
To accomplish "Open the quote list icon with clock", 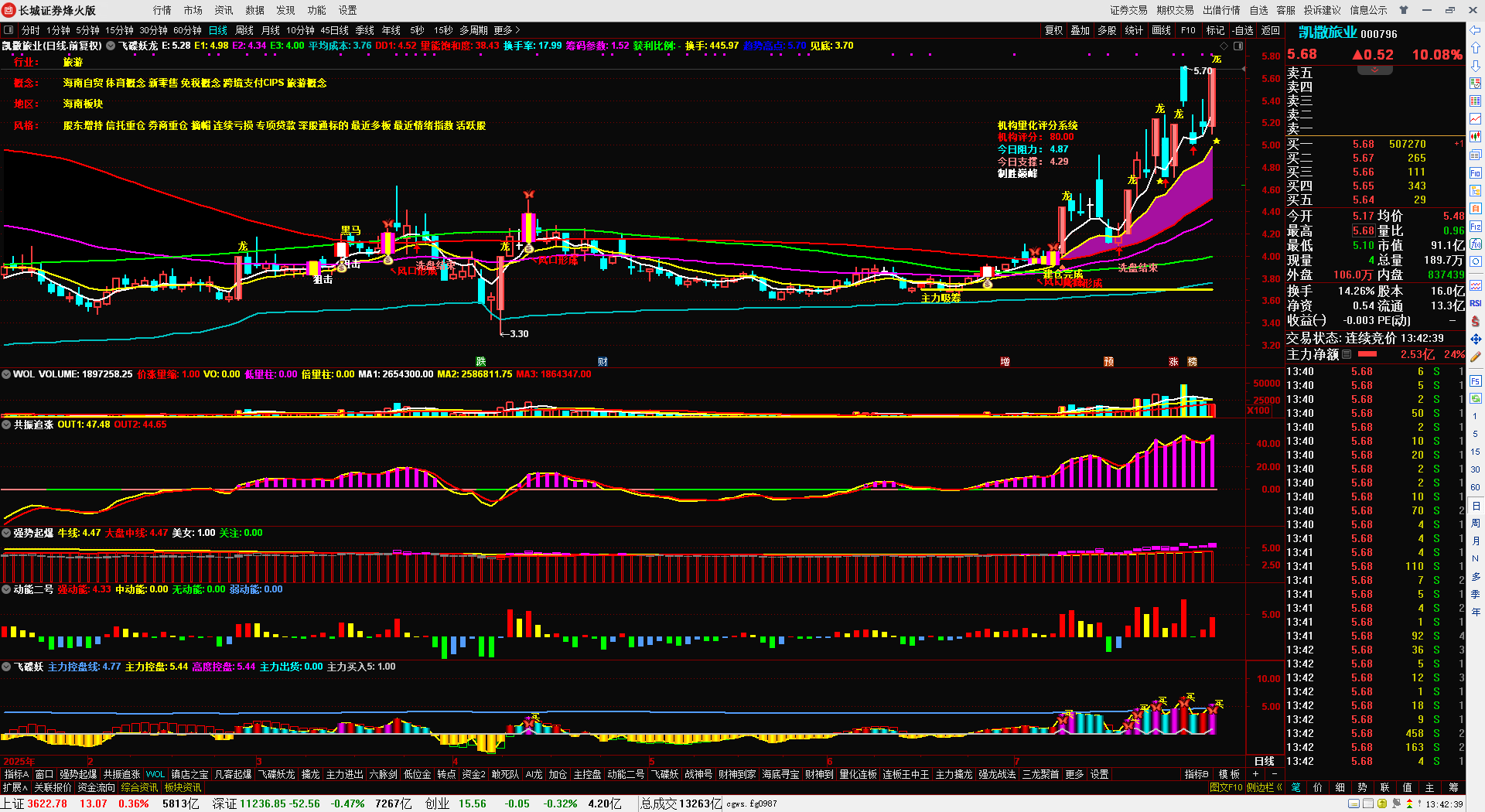I will pos(1476,84).
